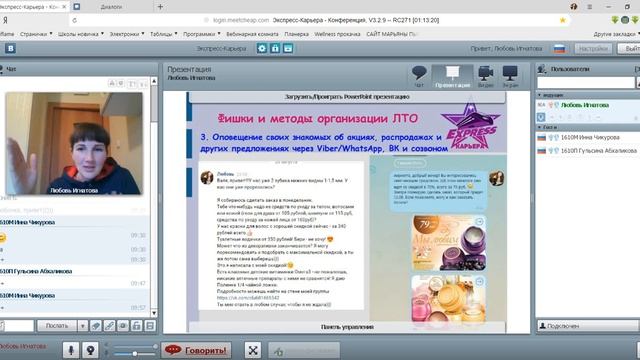
Task: Click Загрузить/Проиграть PowerPoint презентацию bar
Action: 347,97
